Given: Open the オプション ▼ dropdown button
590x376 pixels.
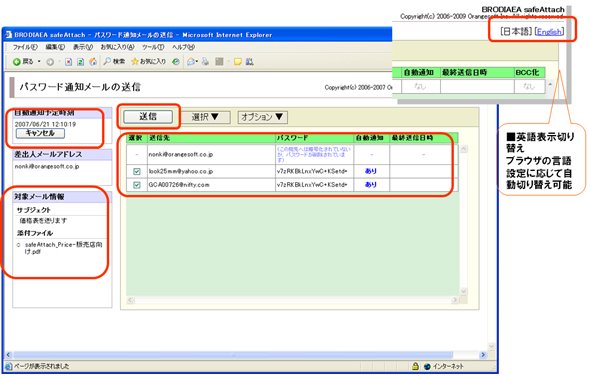Looking at the screenshot, I should point(262,117).
